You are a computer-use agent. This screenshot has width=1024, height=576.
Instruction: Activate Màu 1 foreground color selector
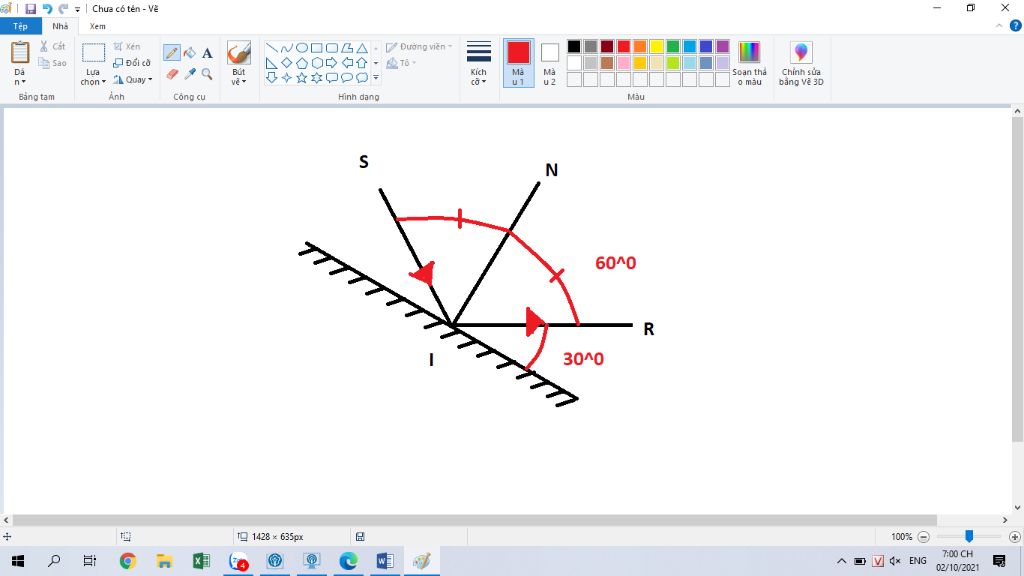(518, 63)
